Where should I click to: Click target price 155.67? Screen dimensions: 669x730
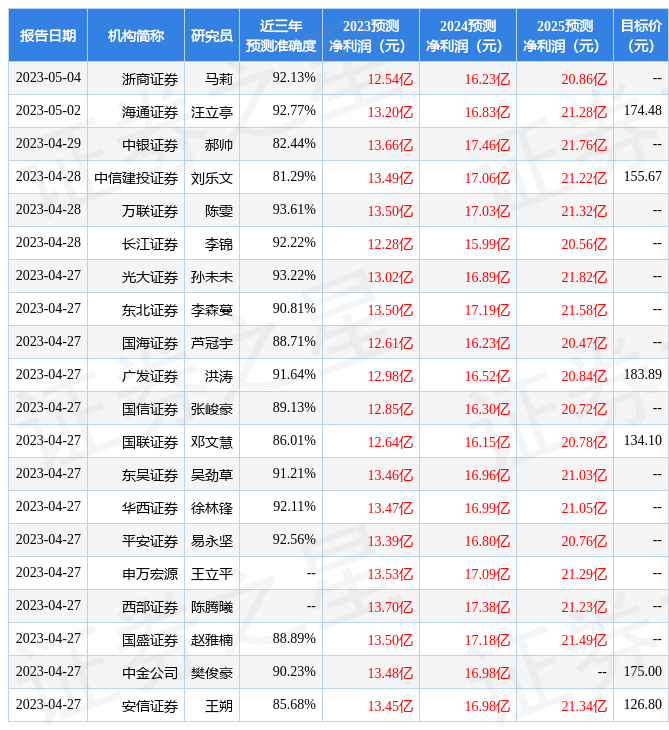[642, 176]
